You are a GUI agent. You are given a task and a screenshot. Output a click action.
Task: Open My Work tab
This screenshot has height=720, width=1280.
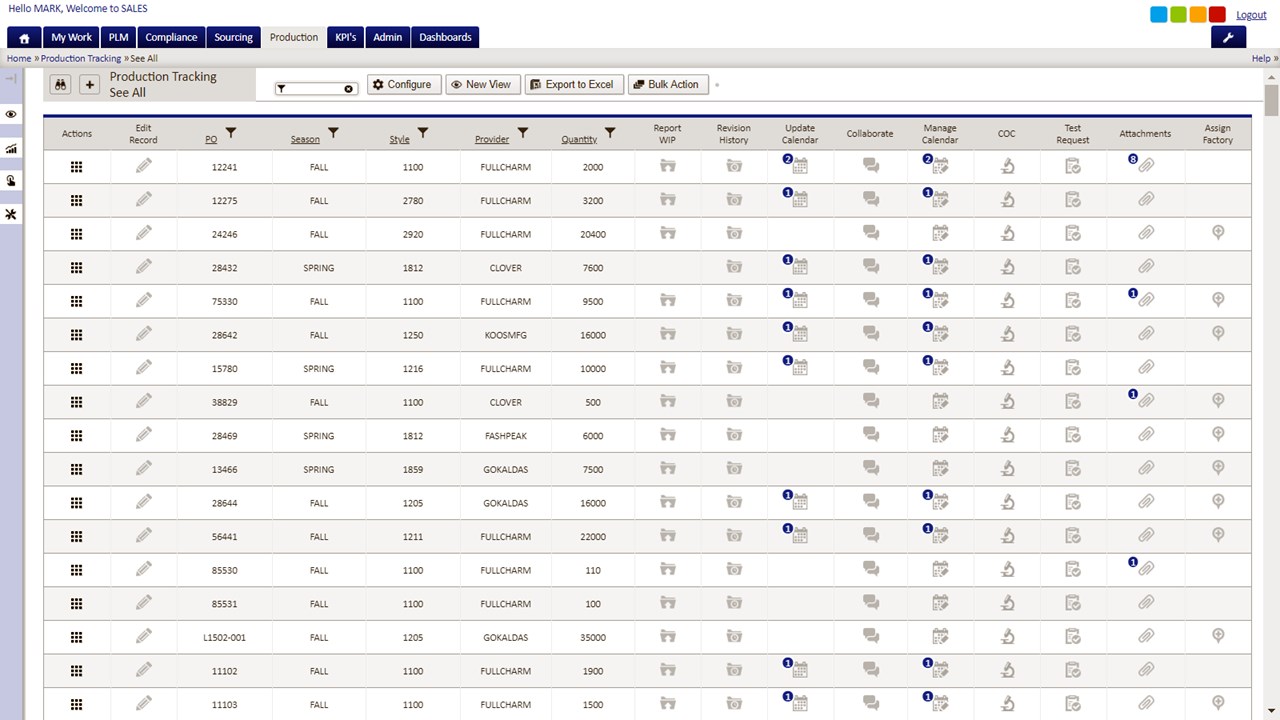(72, 37)
